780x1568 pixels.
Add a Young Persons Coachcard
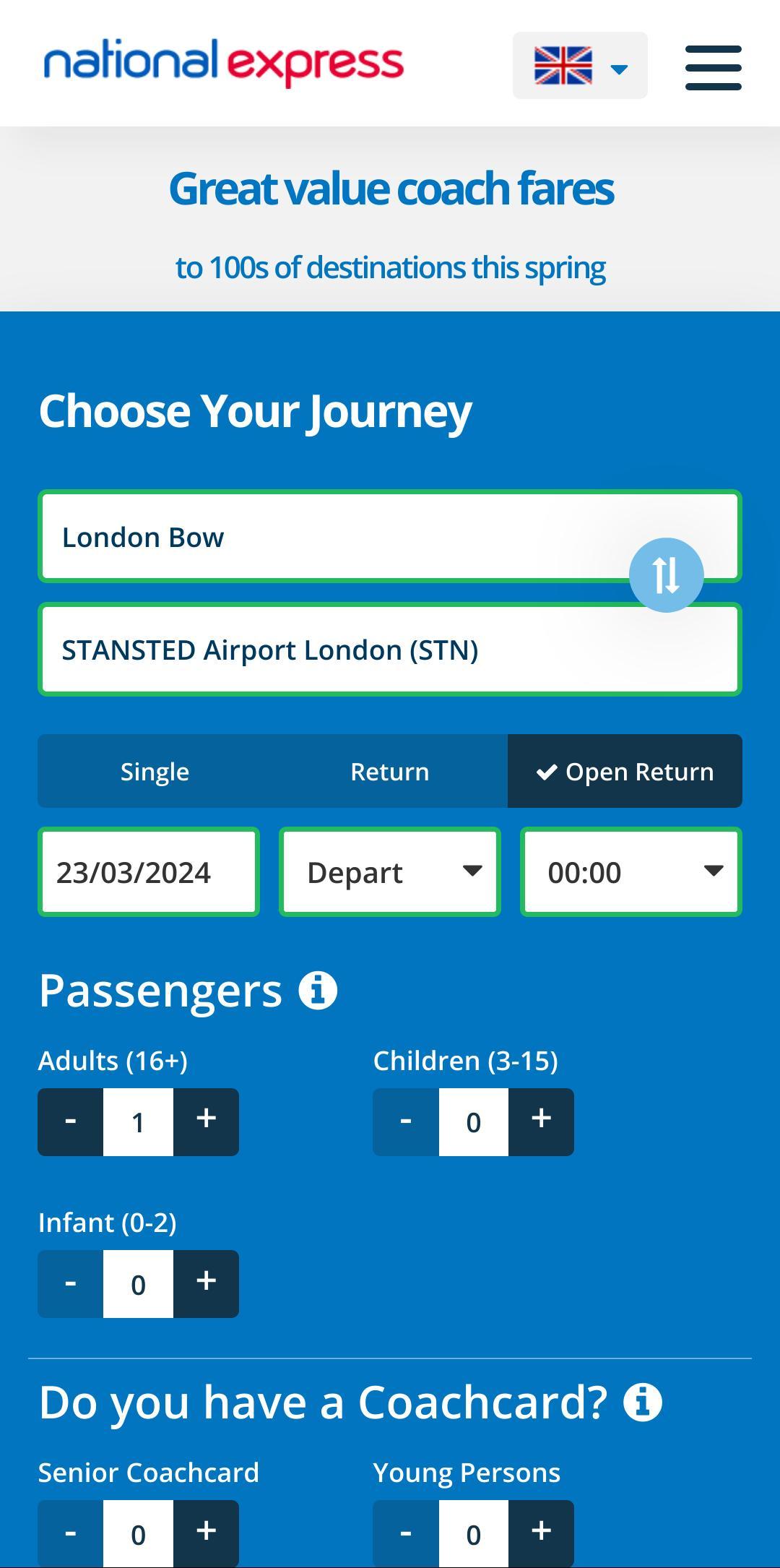(x=541, y=1532)
